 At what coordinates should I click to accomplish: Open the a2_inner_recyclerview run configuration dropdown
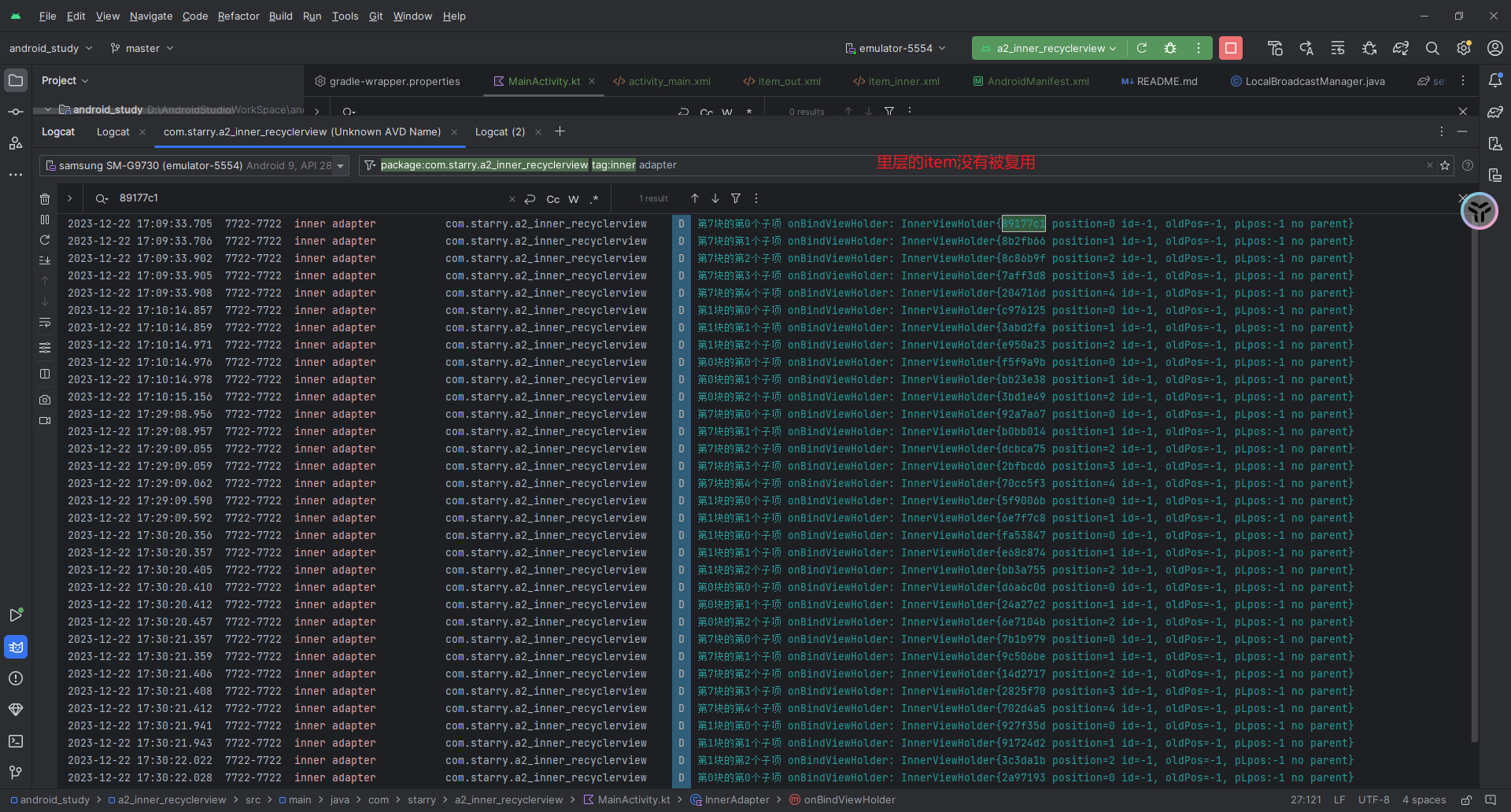pyautogui.click(x=1048, y=48)
